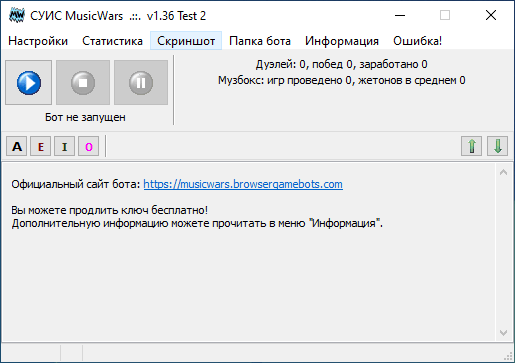
Task: Click the 'Музбокс: игр проведено 0' line
Action: (342, 80)
